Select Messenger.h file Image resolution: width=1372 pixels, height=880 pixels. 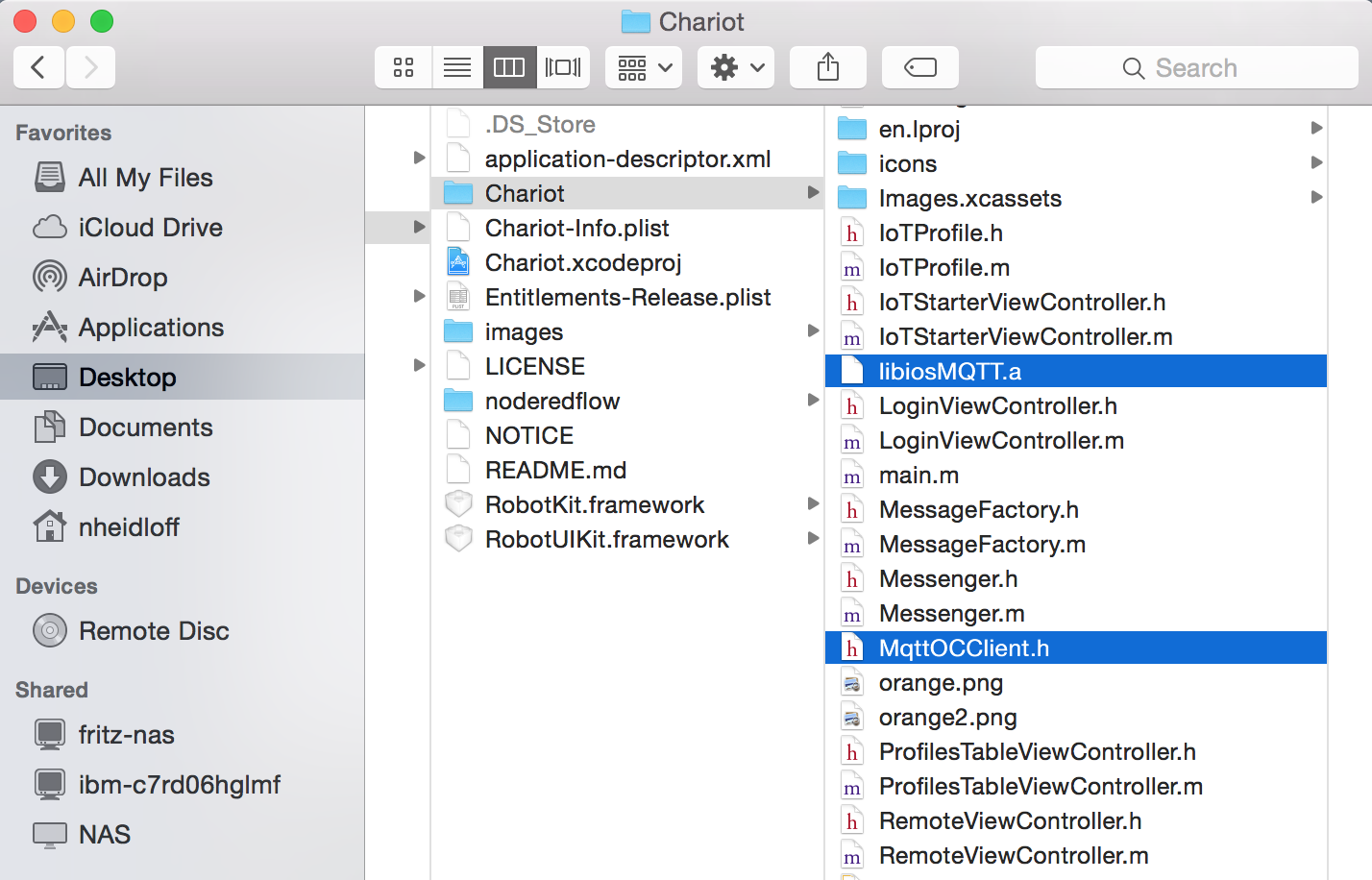[x=1076, y=578]
